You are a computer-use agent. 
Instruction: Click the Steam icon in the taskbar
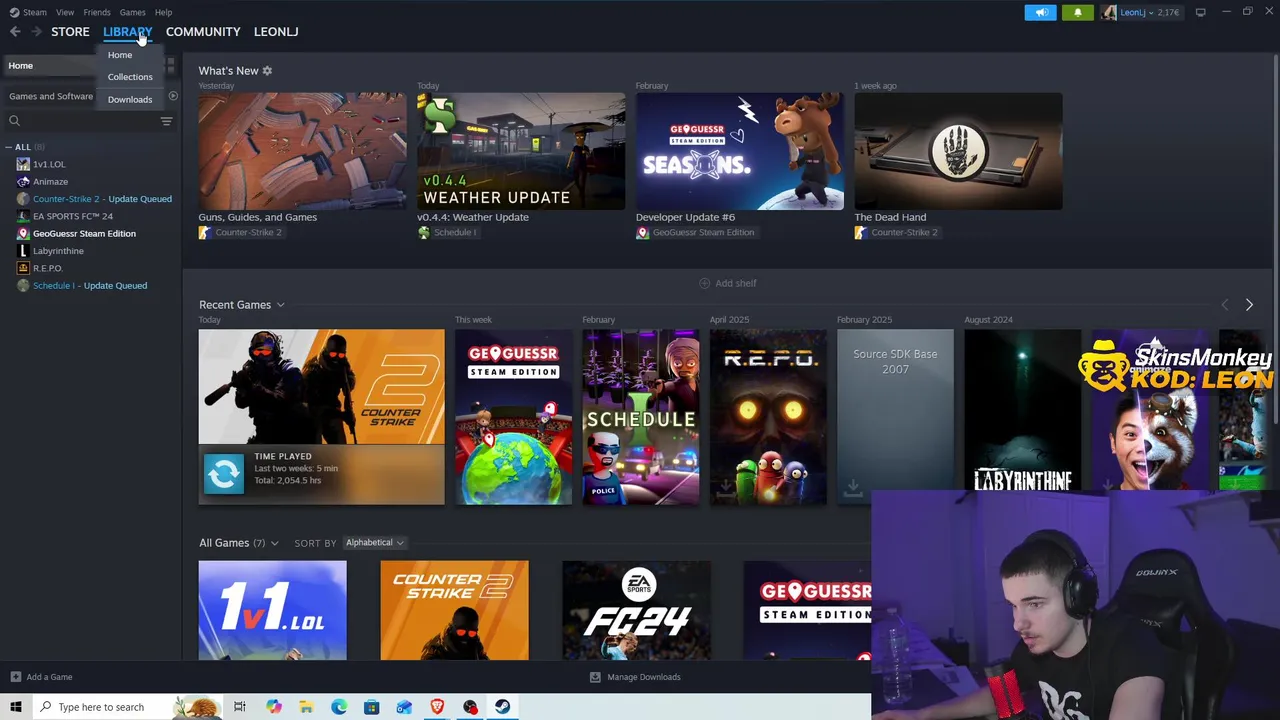coord(502,707)
